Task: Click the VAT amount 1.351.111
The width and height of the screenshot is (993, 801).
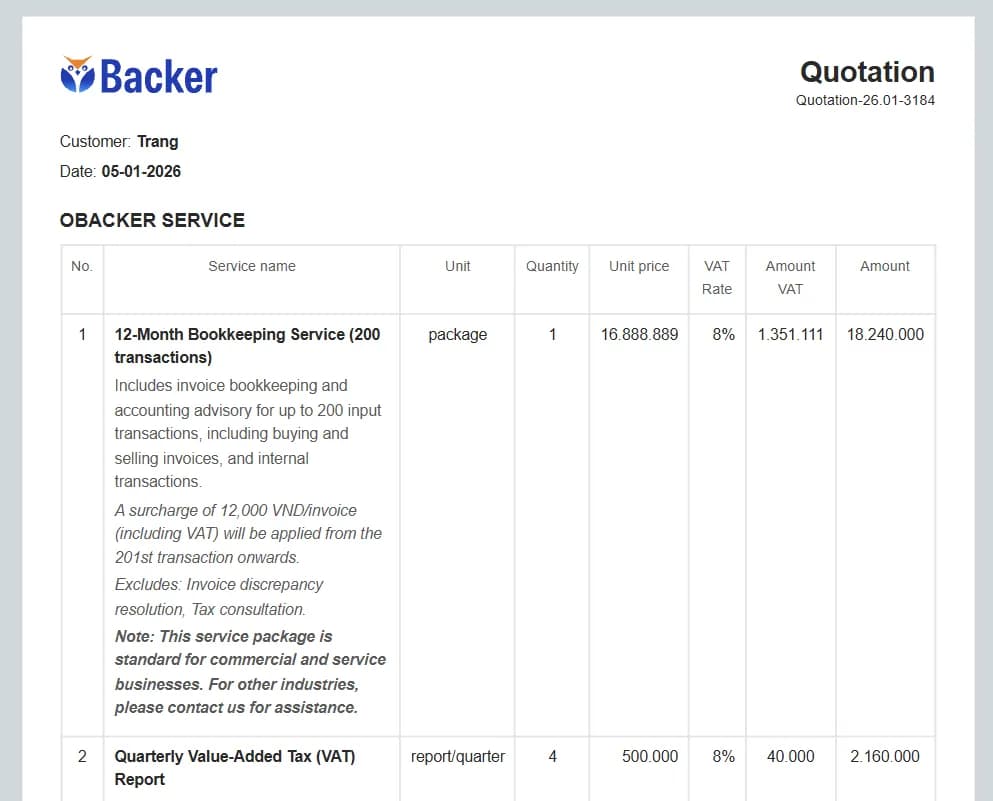Action: 790,334
